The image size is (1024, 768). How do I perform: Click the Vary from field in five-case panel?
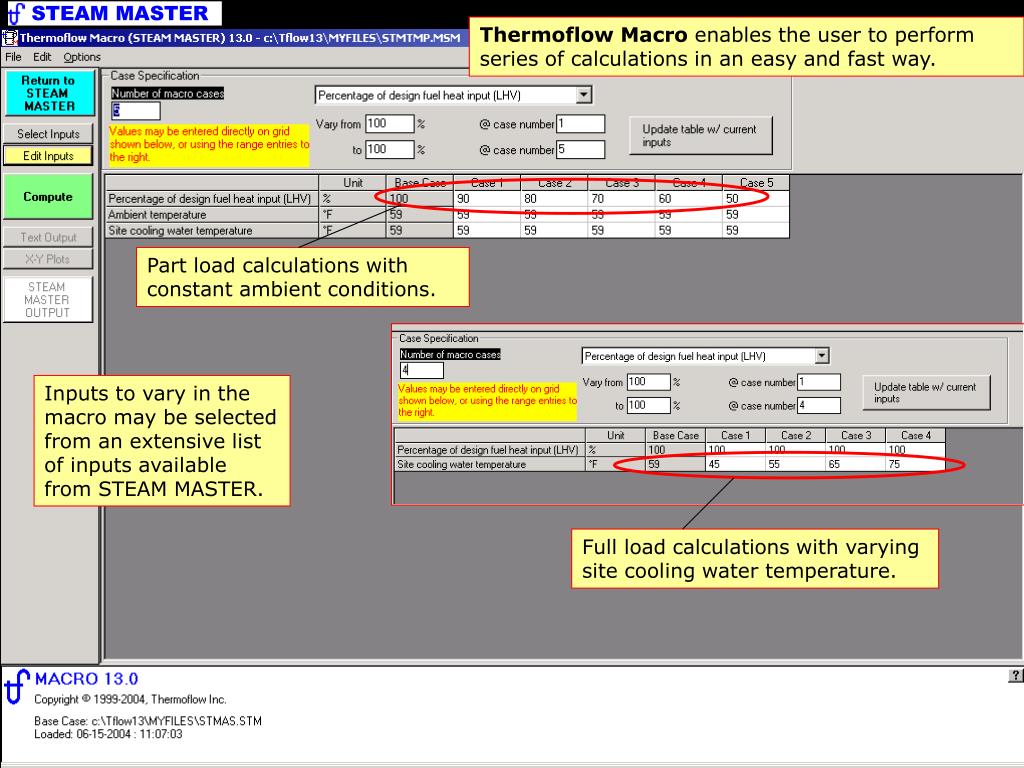(x=390, y=123)
